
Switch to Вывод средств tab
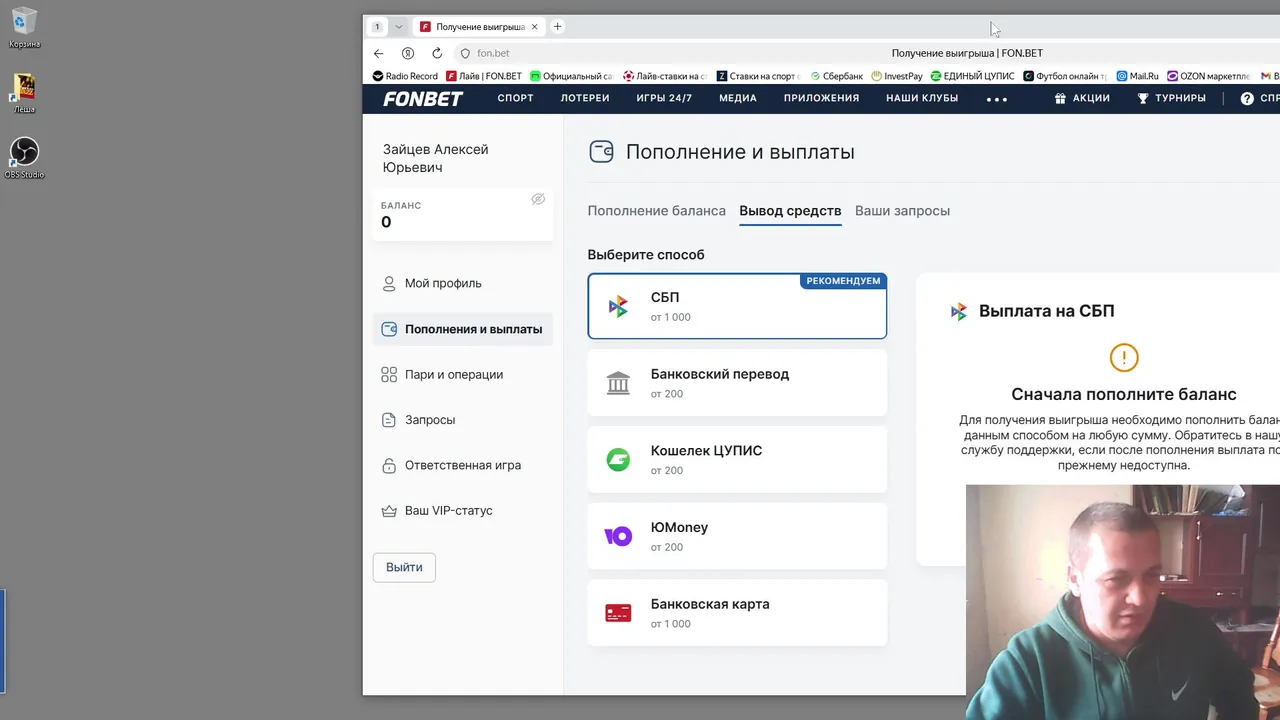pyautogui.click(x=790, y=211)
